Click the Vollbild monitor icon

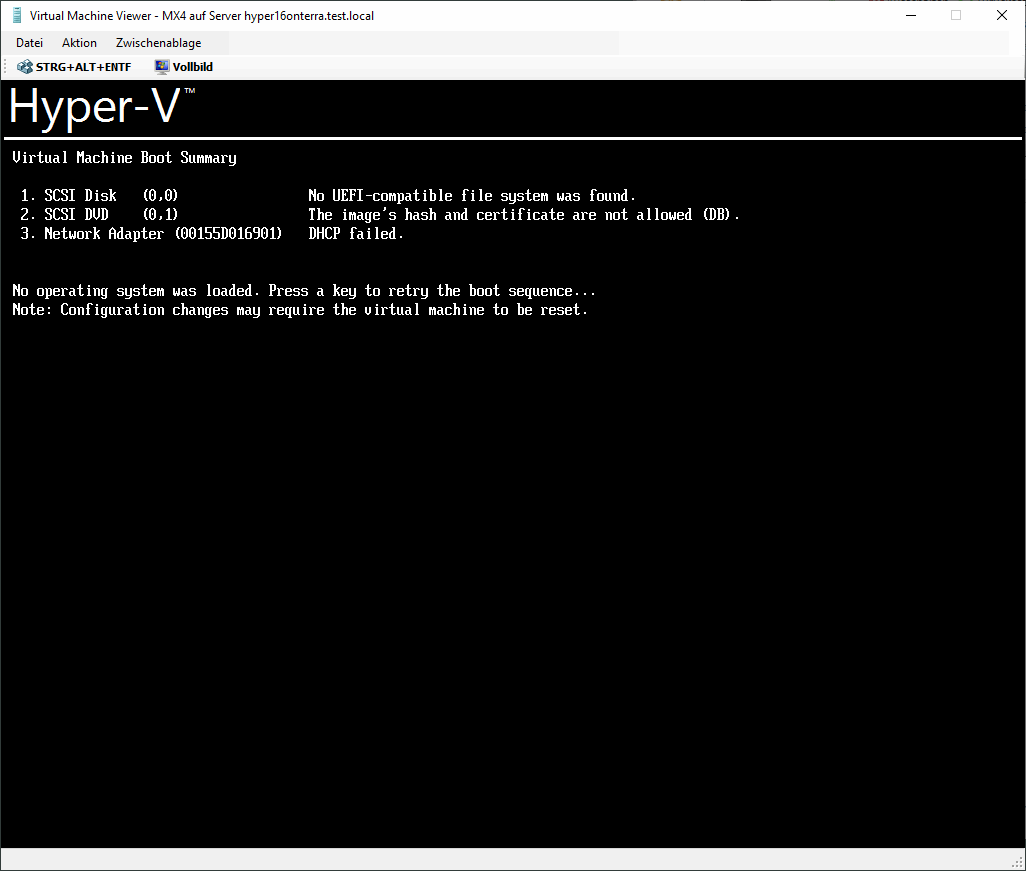coord(161,66)
